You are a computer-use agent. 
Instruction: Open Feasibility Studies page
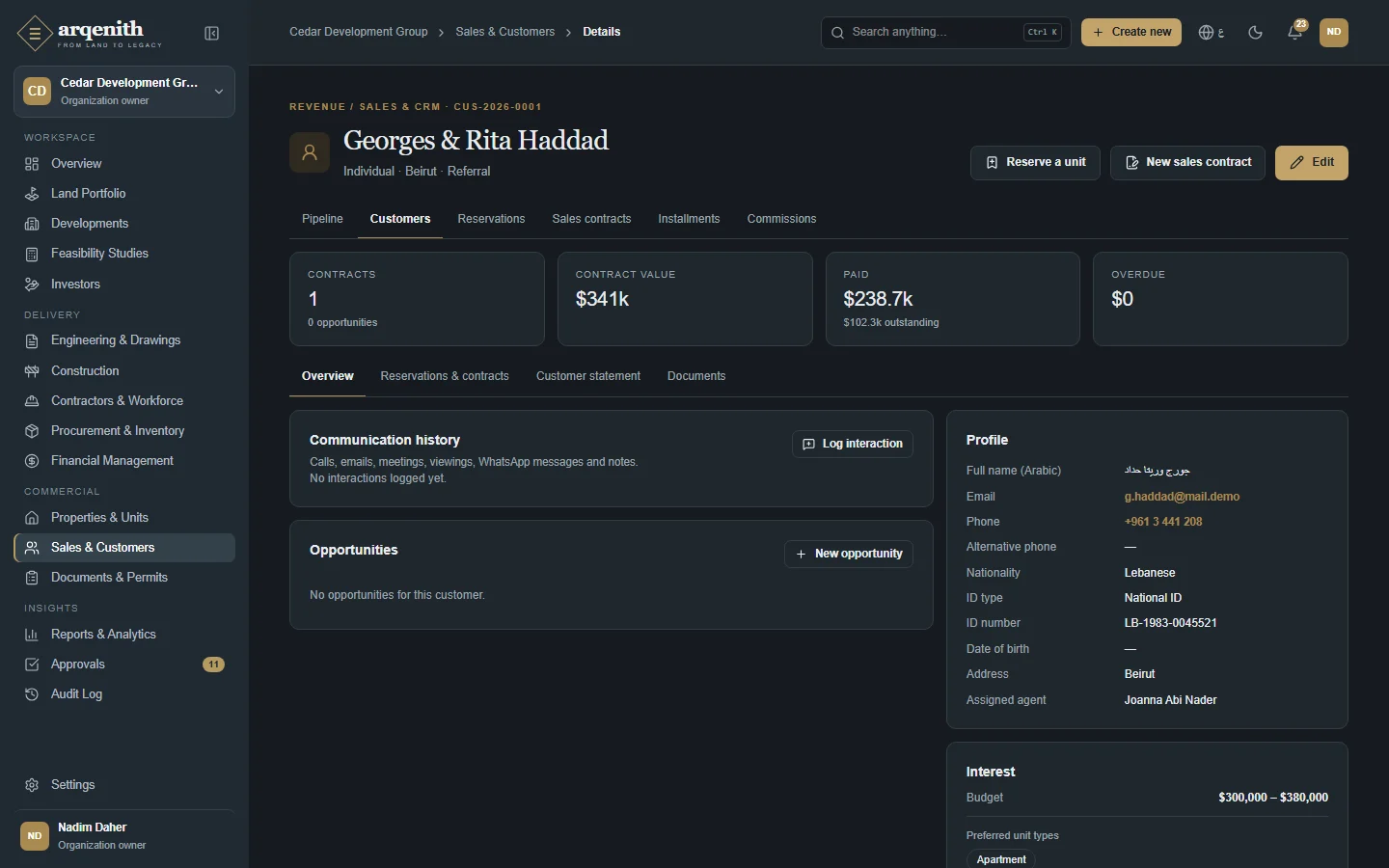tap(124, 254)
